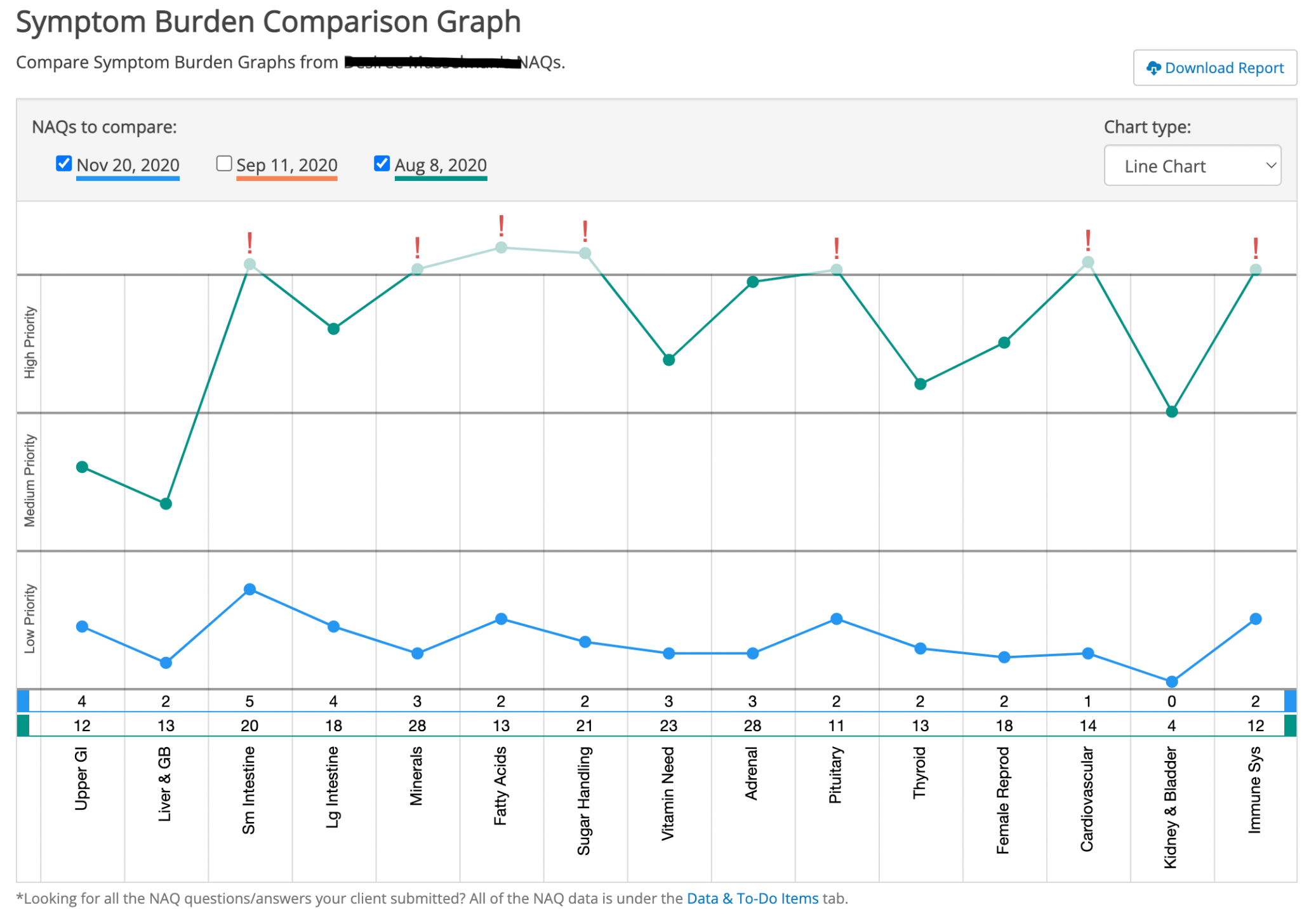Click the Sep 11, 2020 date label
Image resolution: width=1316 pixels, height=914 pixels.
(x=286, y=165)
